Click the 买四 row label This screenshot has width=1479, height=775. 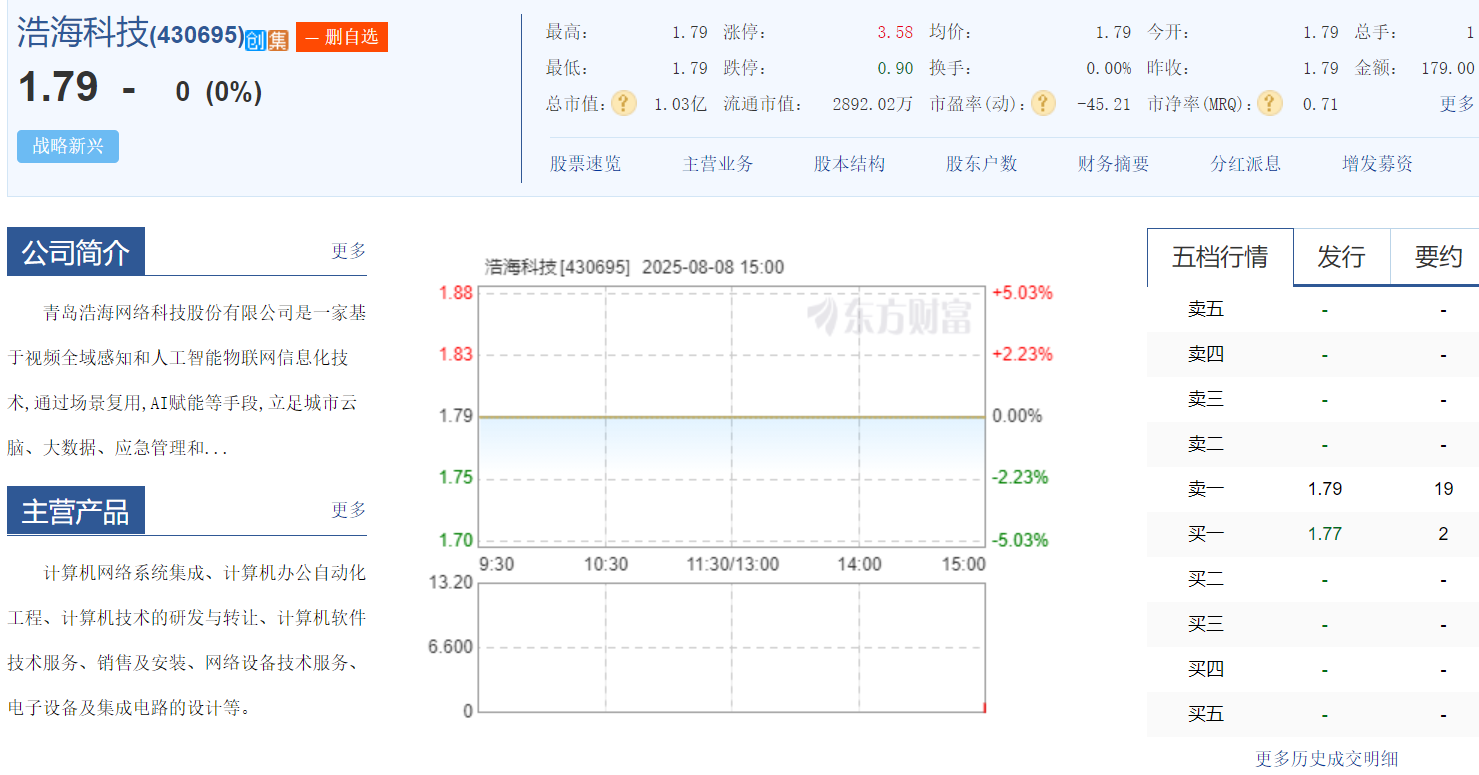tap(1206, 669)
